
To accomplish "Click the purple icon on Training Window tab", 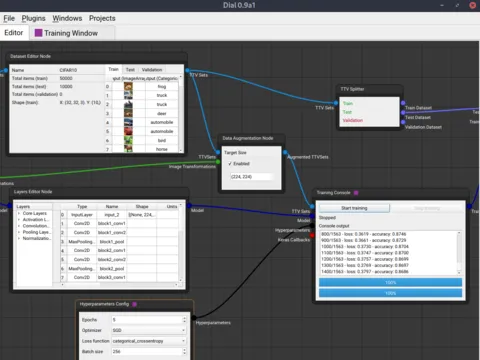I will pyautogui.click(x=39, y=33).
